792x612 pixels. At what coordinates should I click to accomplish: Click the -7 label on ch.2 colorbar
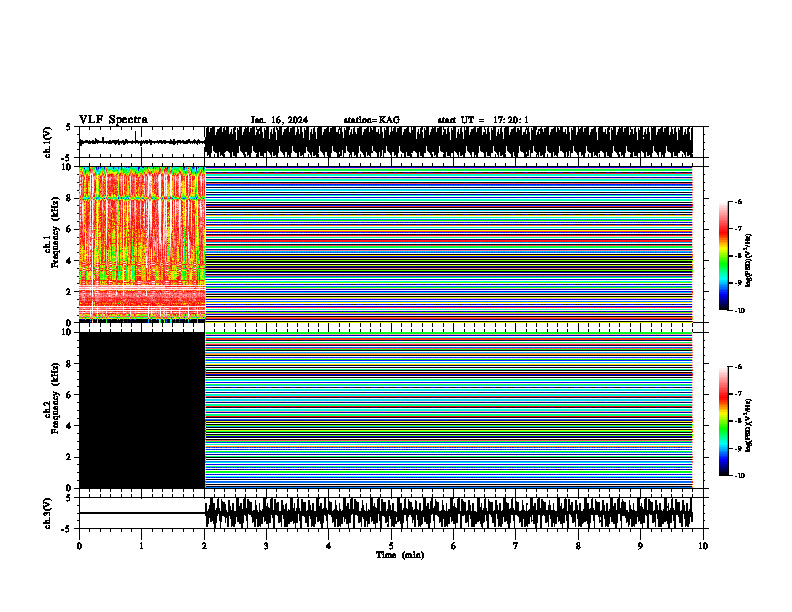[738, 394]
